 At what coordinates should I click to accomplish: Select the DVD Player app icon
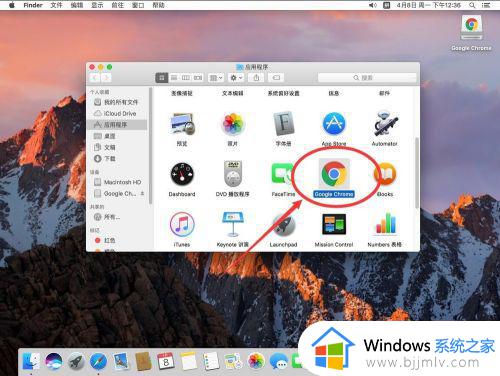pos(233,173)
